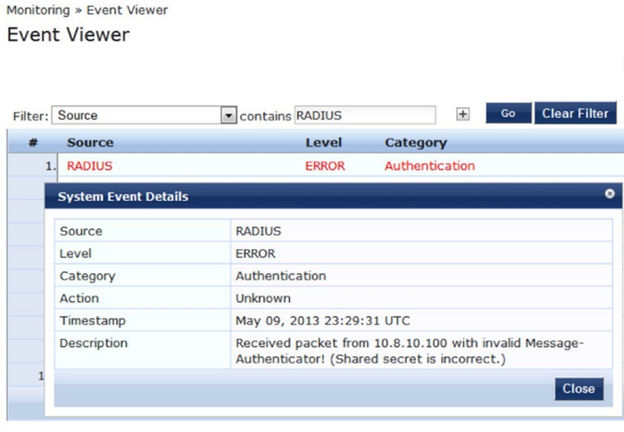Image resolution: width=624 pixels, height=432 pixels.
Task: Open the Monitoring breadcrumb link
Action: coord(39,10)
